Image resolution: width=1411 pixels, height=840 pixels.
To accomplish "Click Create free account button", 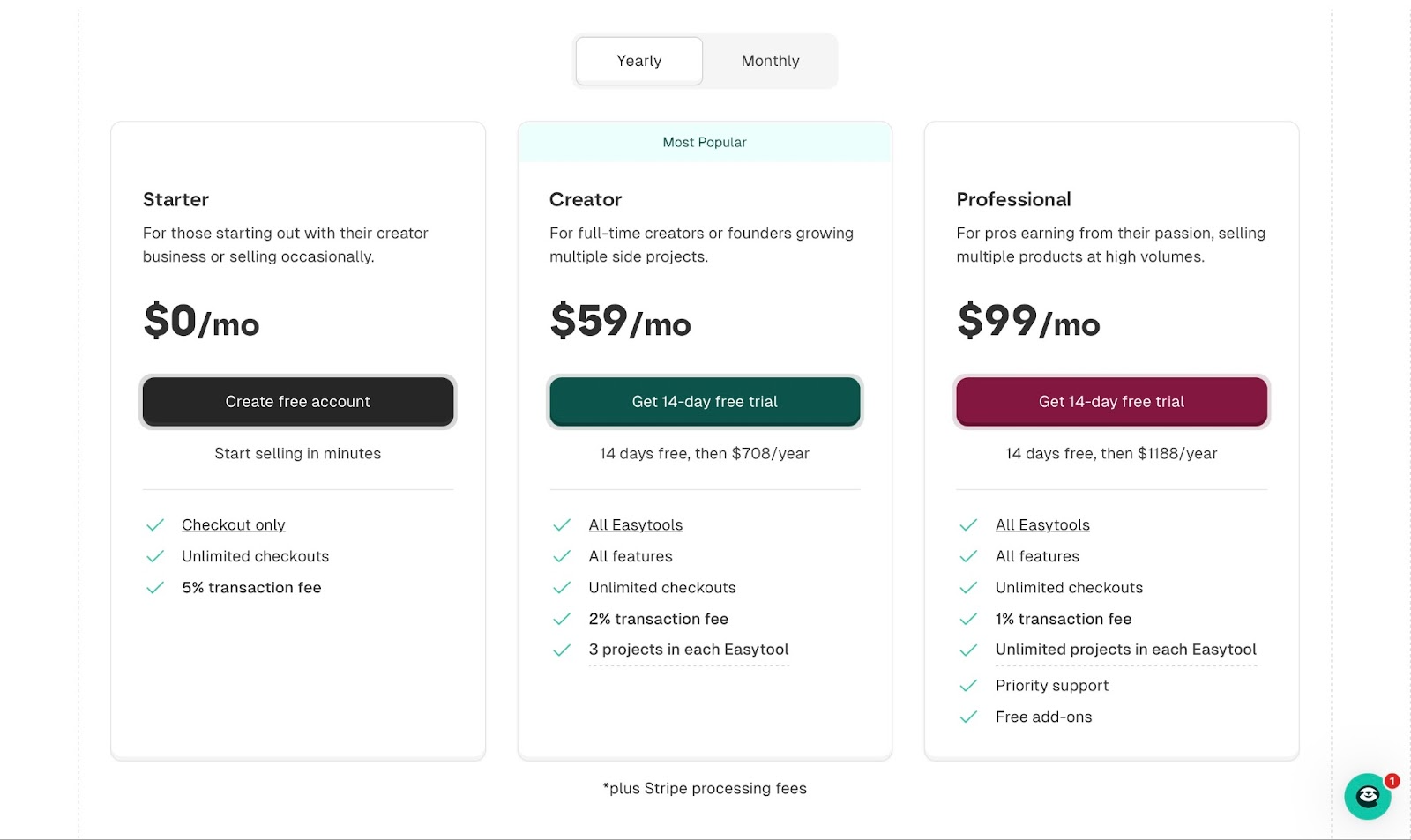I will [x=298, y=402].
